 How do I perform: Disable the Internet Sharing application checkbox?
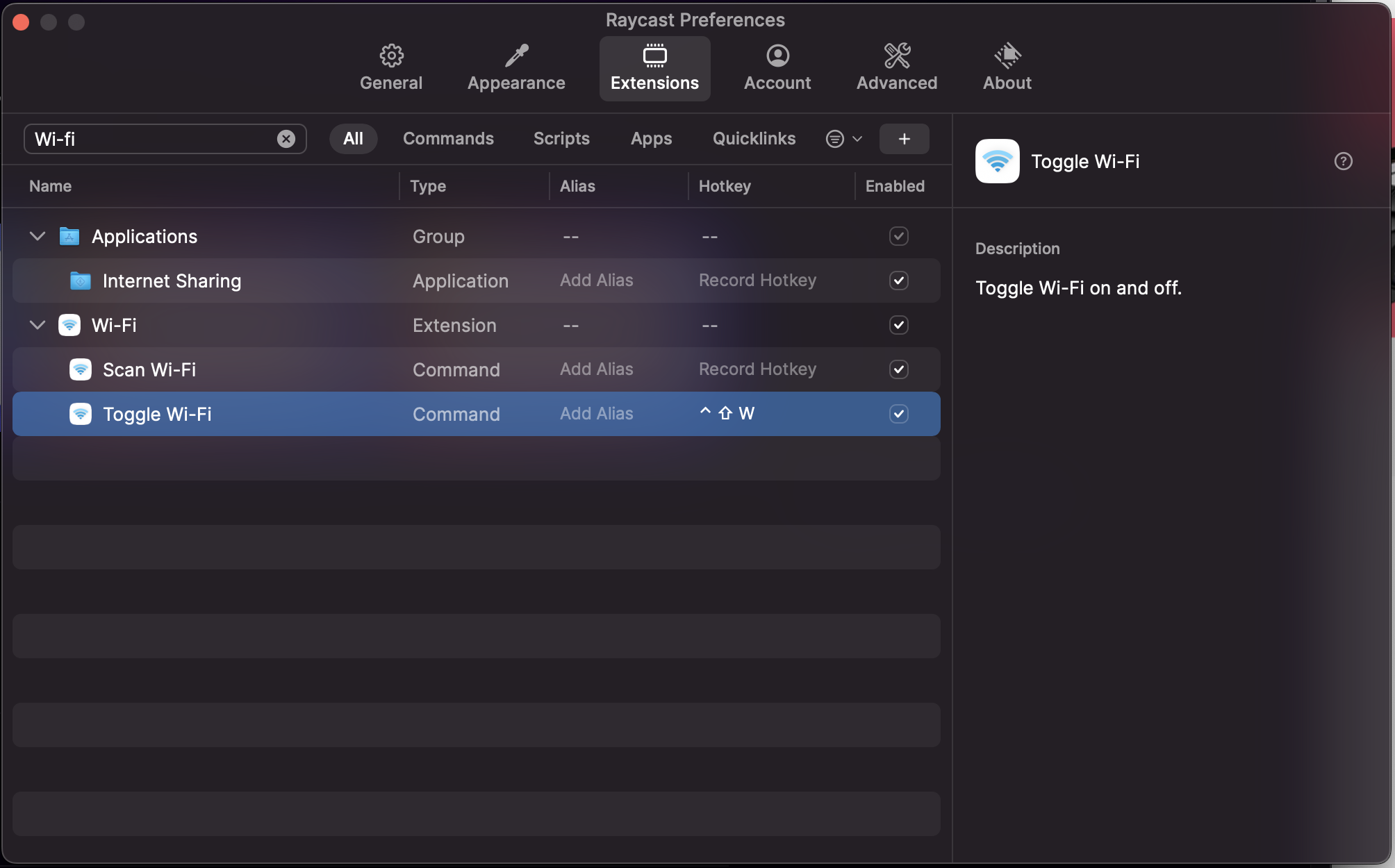pyautogui.click(x=898, y=281)
